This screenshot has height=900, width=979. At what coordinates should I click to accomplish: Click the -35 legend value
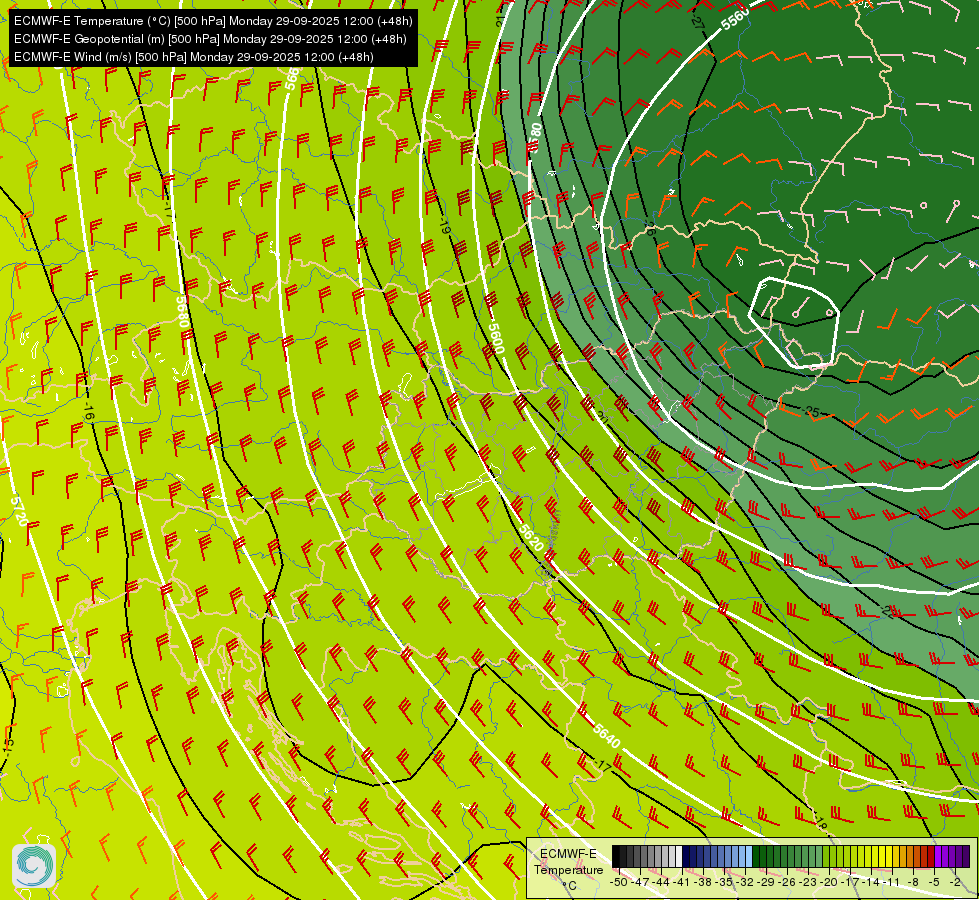[724, 882]
